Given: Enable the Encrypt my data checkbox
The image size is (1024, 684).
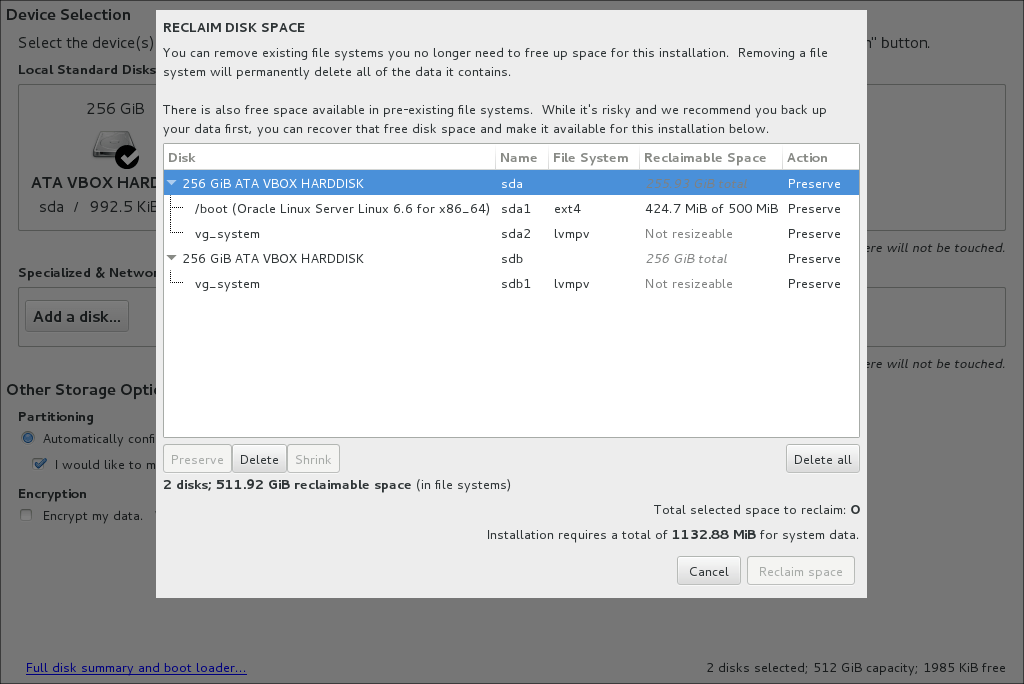Looking at the screenshot, I should coord(25,514).
